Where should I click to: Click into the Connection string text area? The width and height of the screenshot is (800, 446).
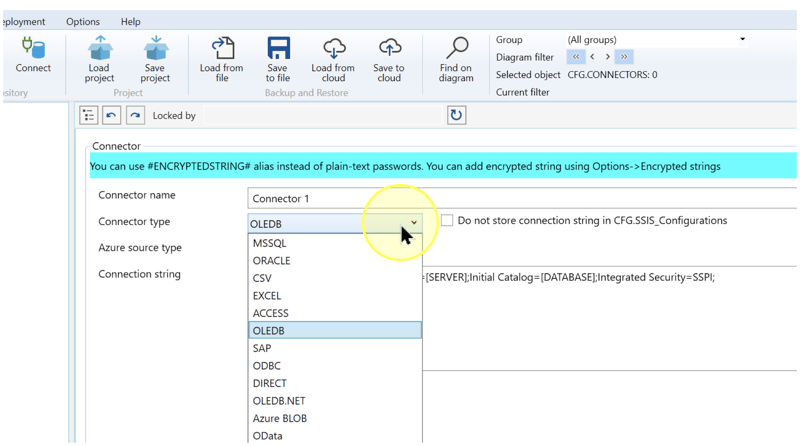coord(610,318)
